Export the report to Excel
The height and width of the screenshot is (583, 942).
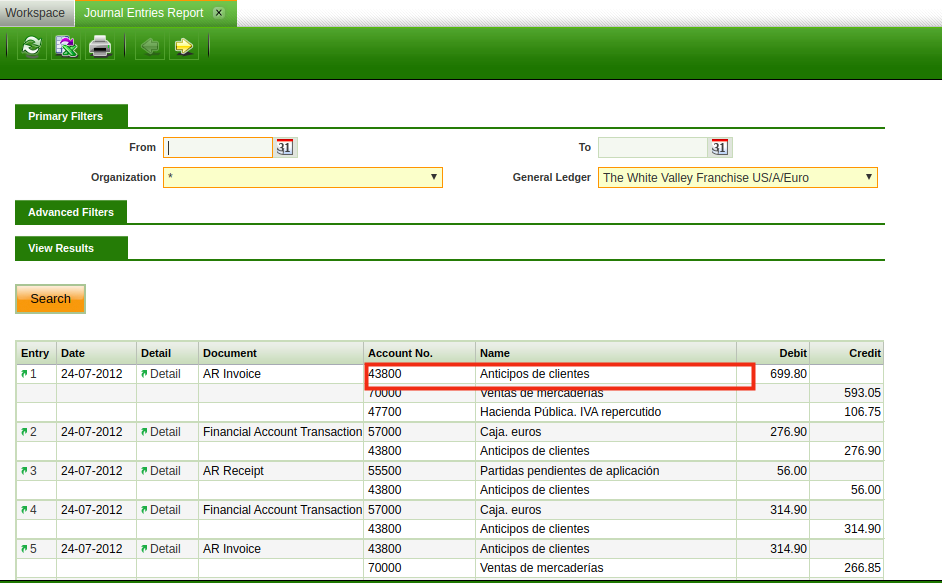66,46
